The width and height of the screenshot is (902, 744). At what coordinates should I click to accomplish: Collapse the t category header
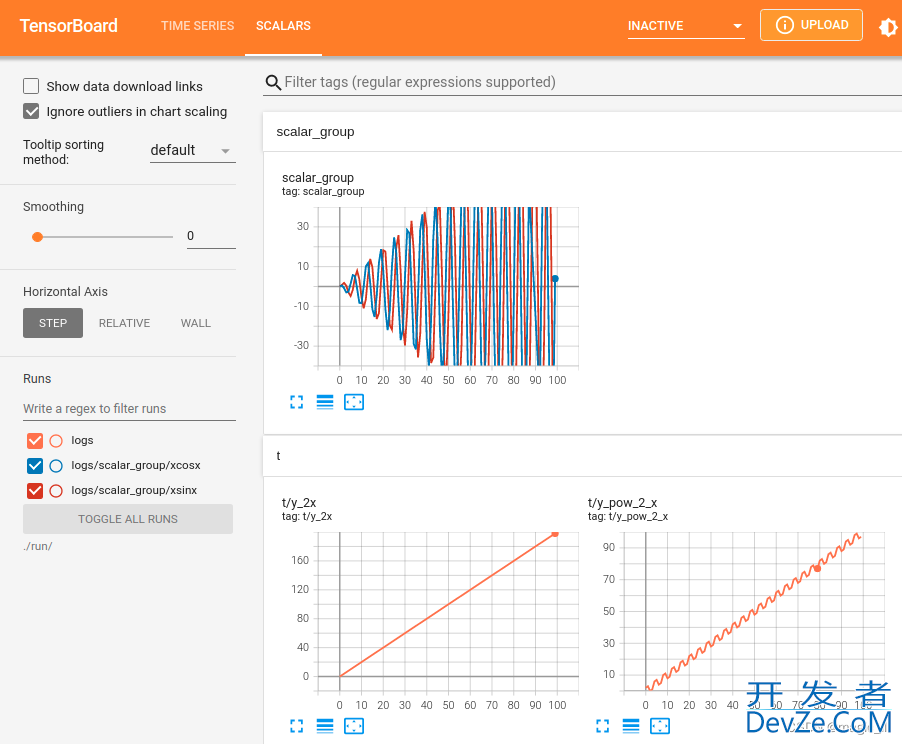582,456
